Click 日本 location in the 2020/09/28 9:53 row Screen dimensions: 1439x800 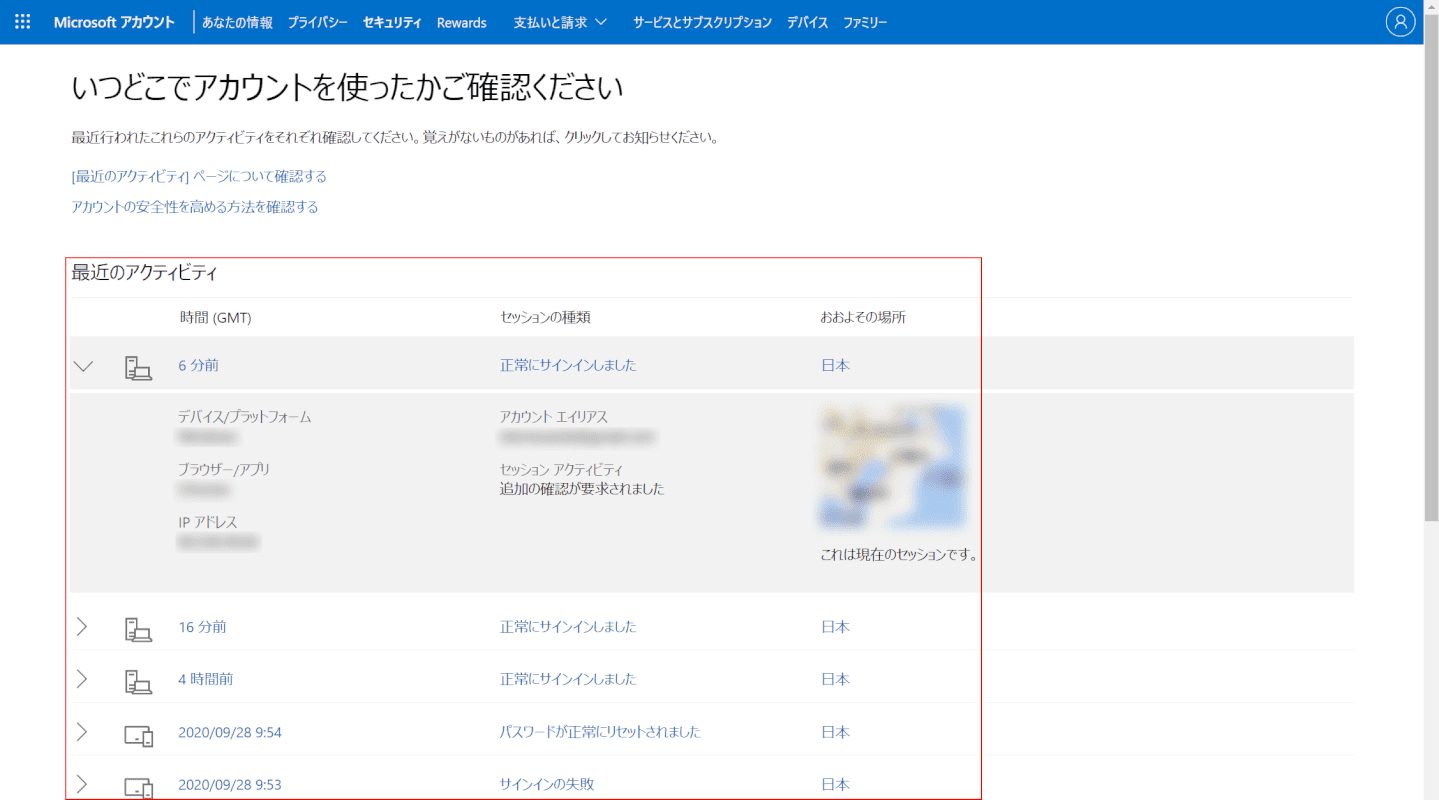(835, 784)
